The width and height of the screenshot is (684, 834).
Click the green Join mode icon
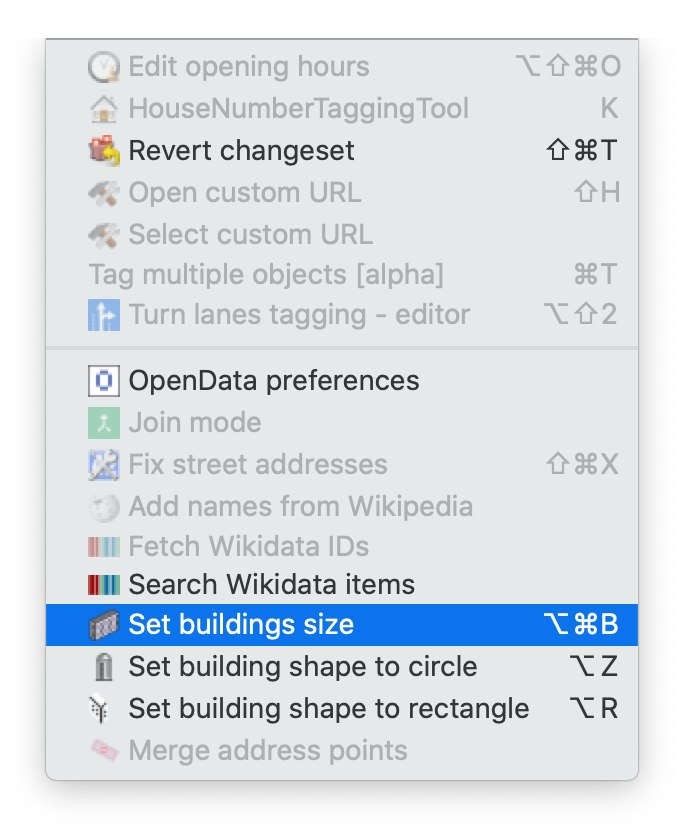(x=104, y=423)
